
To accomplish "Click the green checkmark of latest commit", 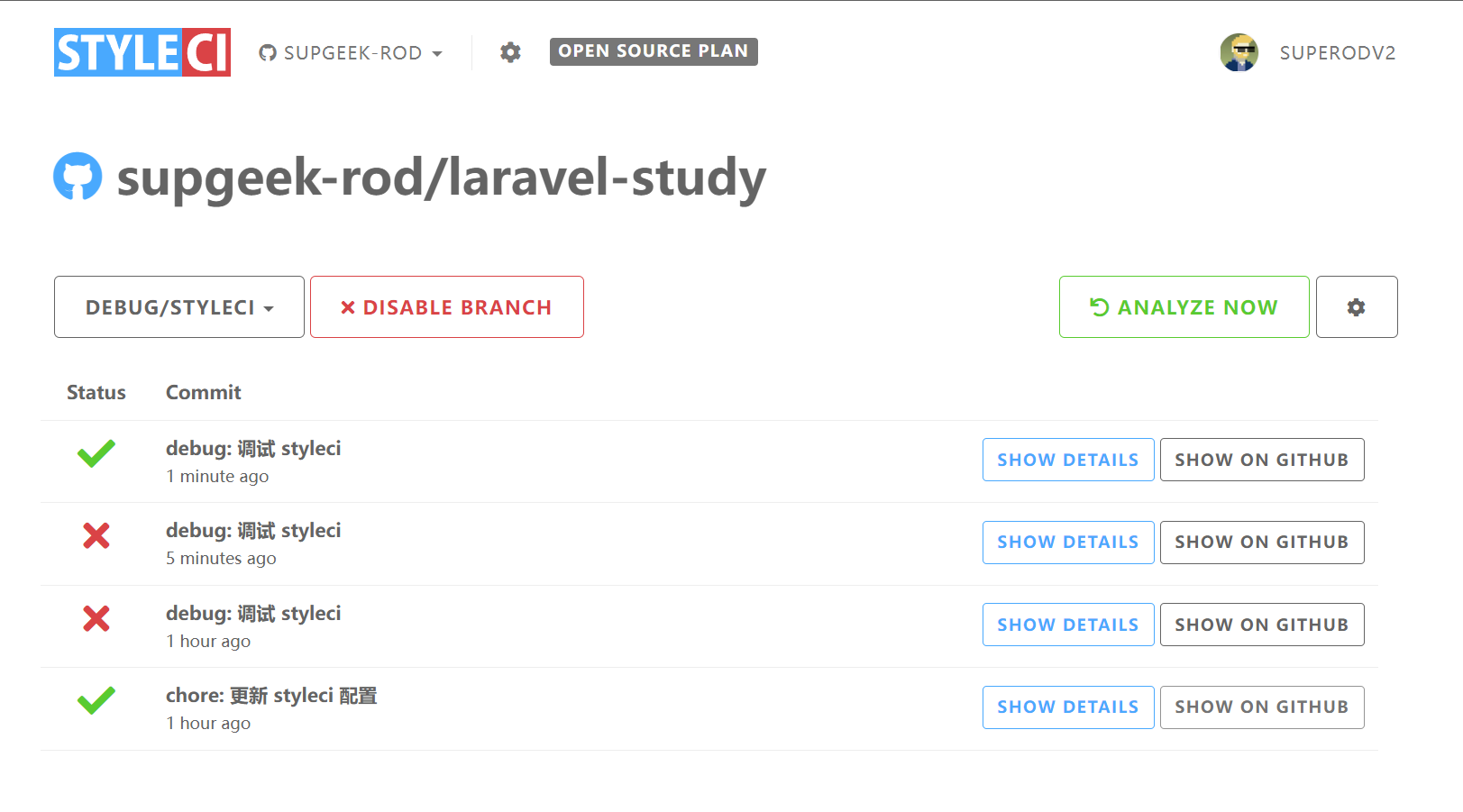I will 96,453.
